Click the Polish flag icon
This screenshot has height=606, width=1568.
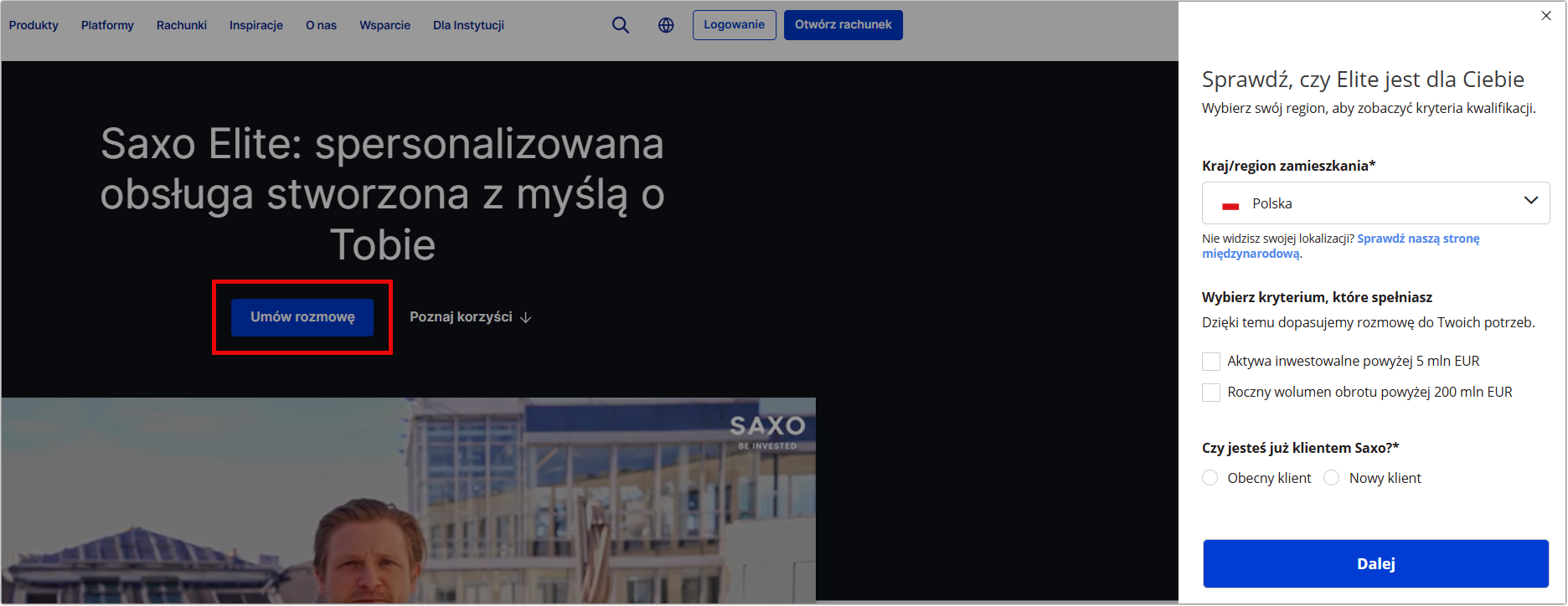1230,204
